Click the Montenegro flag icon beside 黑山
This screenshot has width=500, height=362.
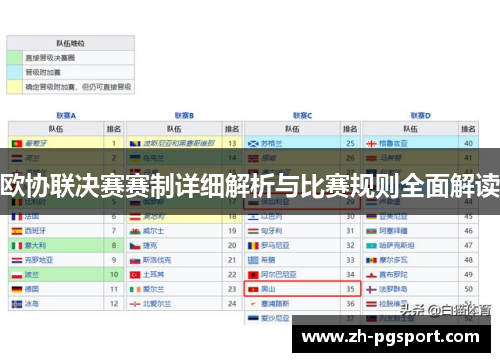click(253, 289)
